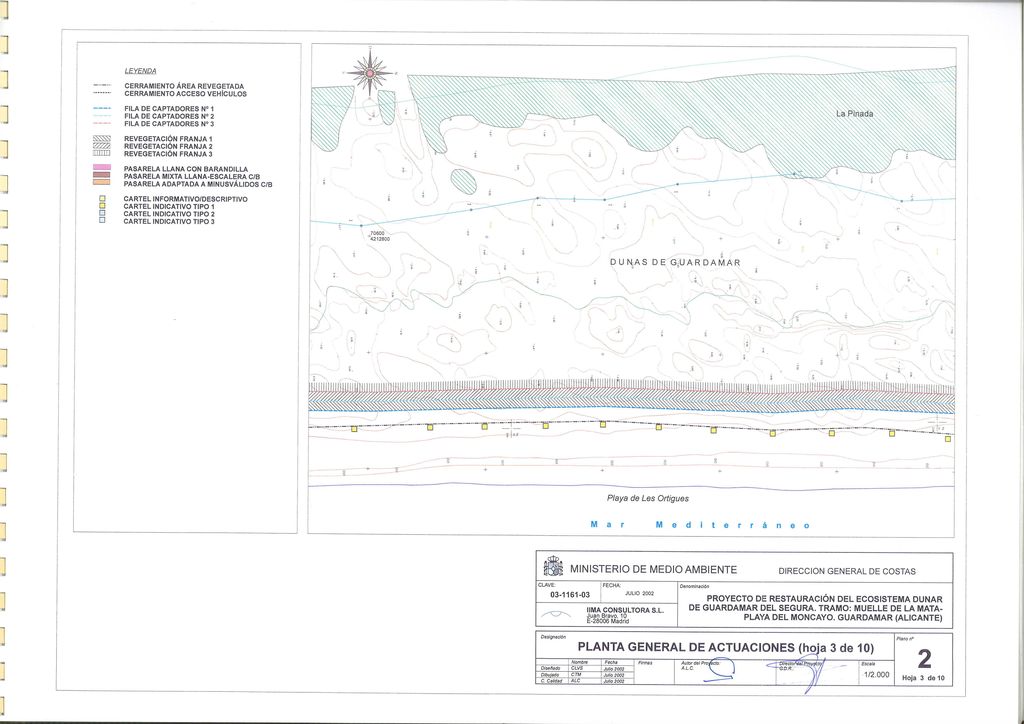Screen dimensions: 1024x724
Task: Click the compass rose north symbol
Action: pyautogui.click(x=371, y=72)
